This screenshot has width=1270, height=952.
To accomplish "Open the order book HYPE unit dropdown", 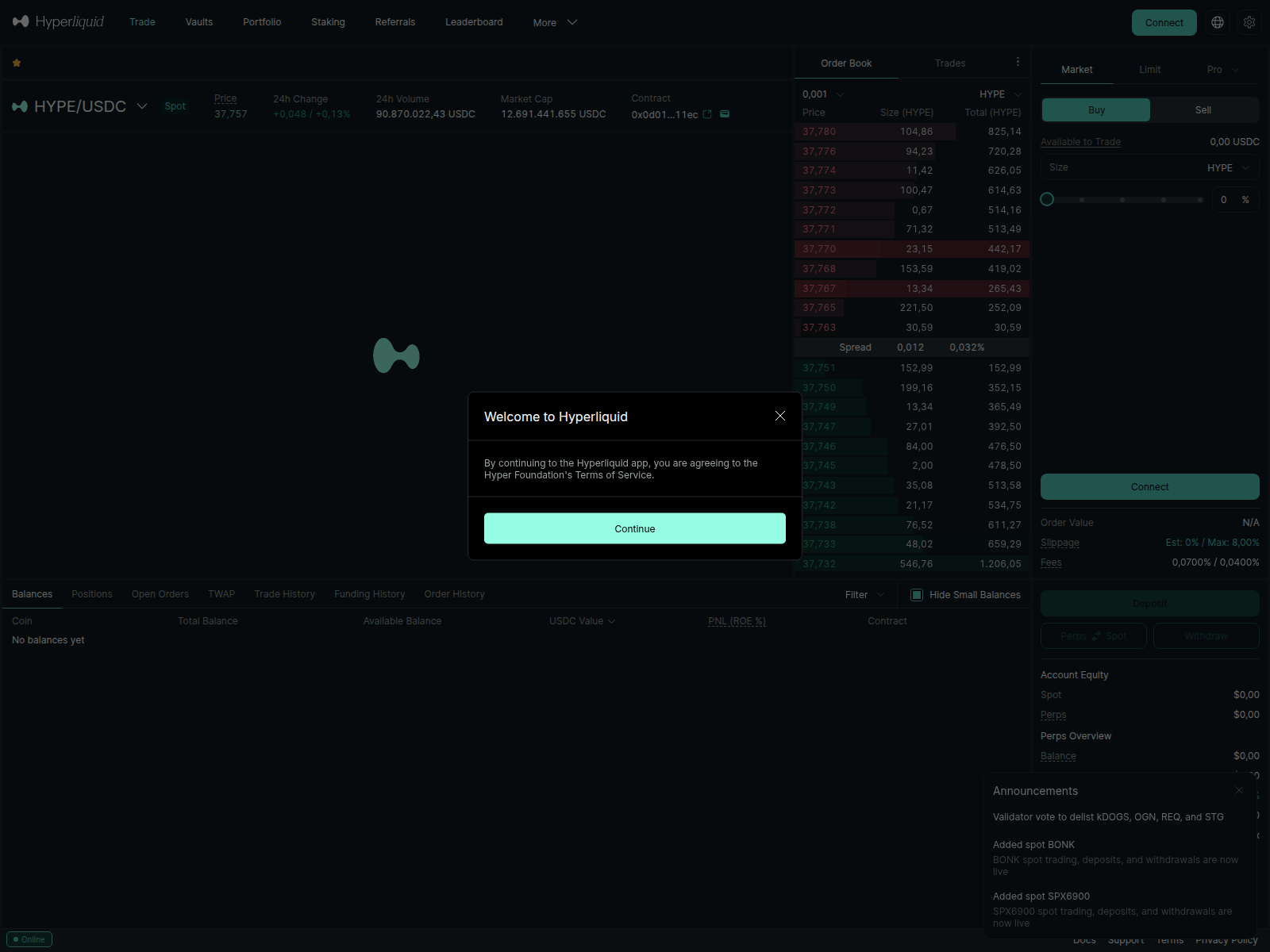I will (1000, 94).
